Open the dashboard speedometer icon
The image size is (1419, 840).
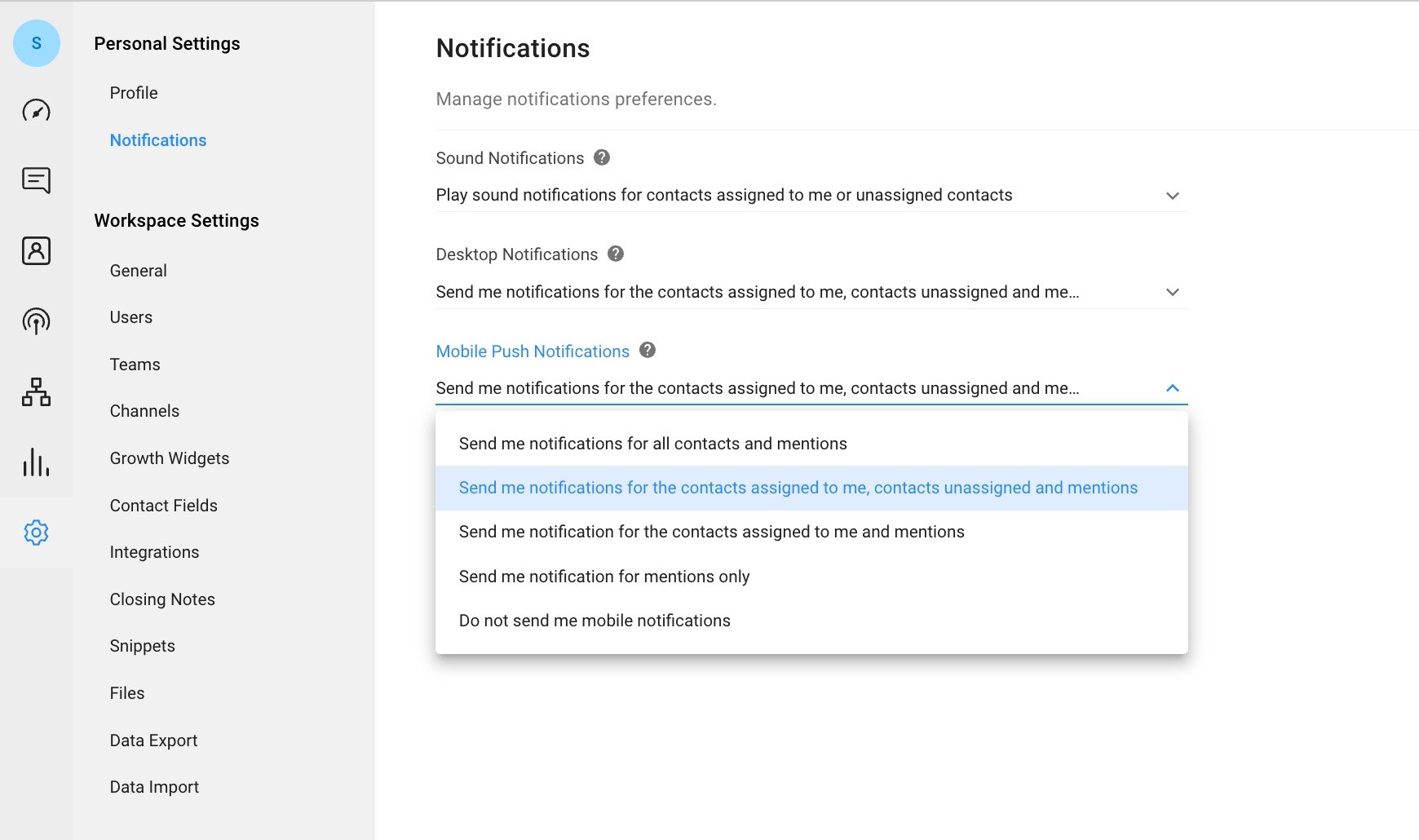click(x=36, y=110)
